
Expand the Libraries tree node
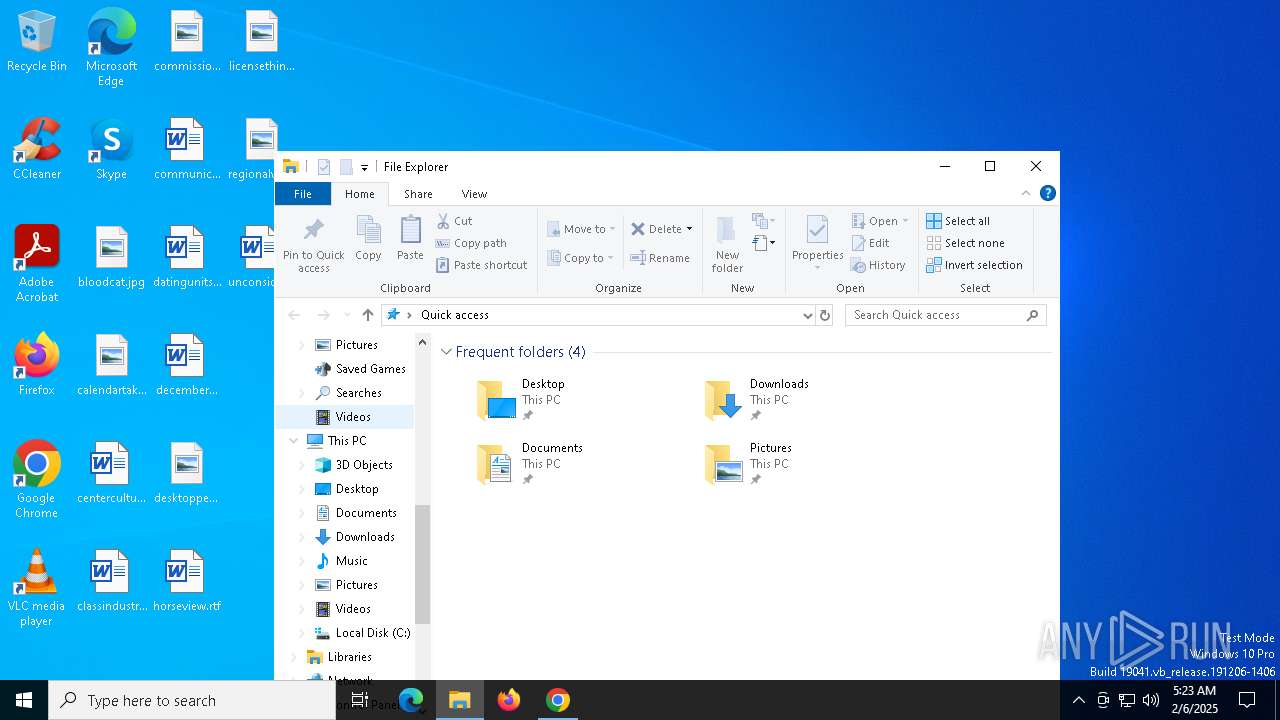[x=293, y=657]
